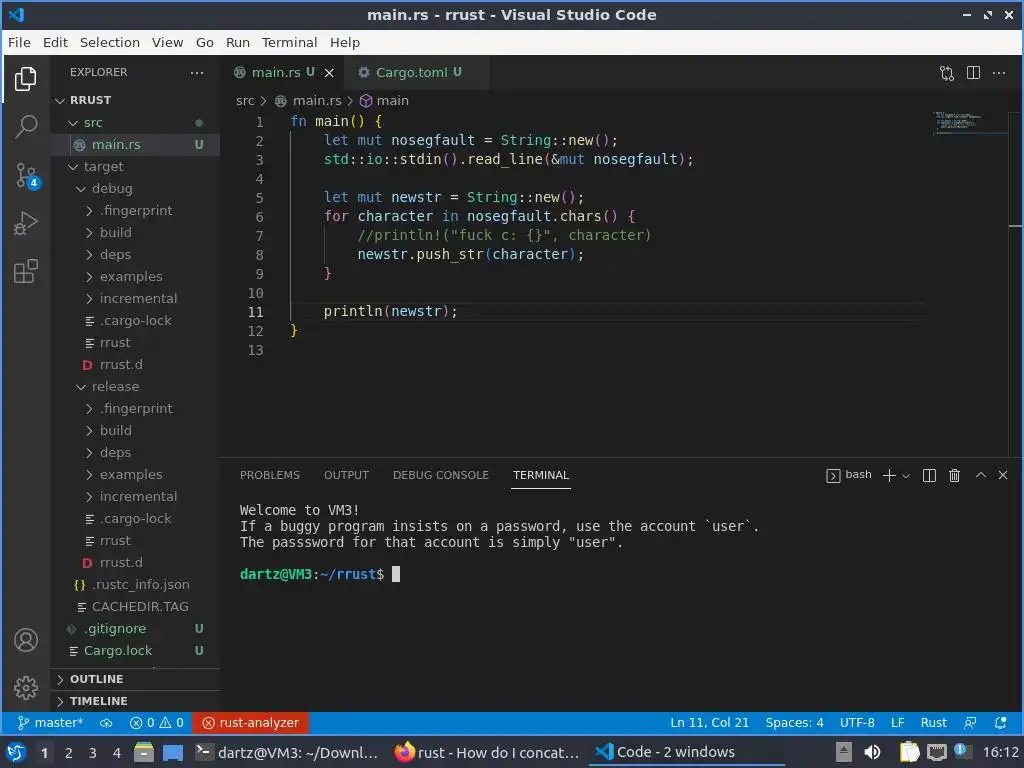The image size is (1024, 768).
Task: Expand build folder under debug
Action: 135,232
